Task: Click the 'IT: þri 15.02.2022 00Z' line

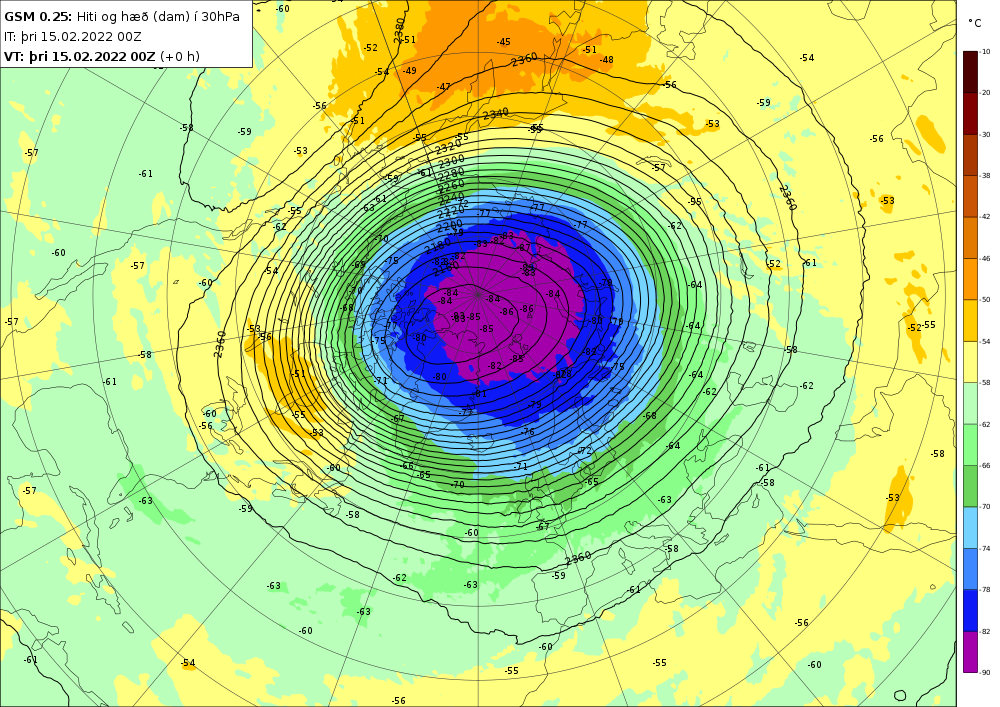Action: (x=73, y=36)
